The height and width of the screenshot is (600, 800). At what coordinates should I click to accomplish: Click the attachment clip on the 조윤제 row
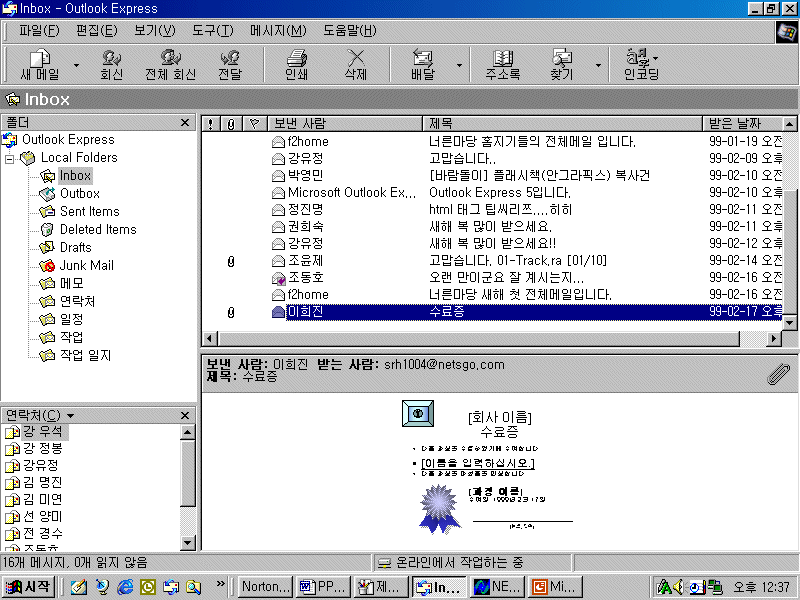click(x=231, y=261)
